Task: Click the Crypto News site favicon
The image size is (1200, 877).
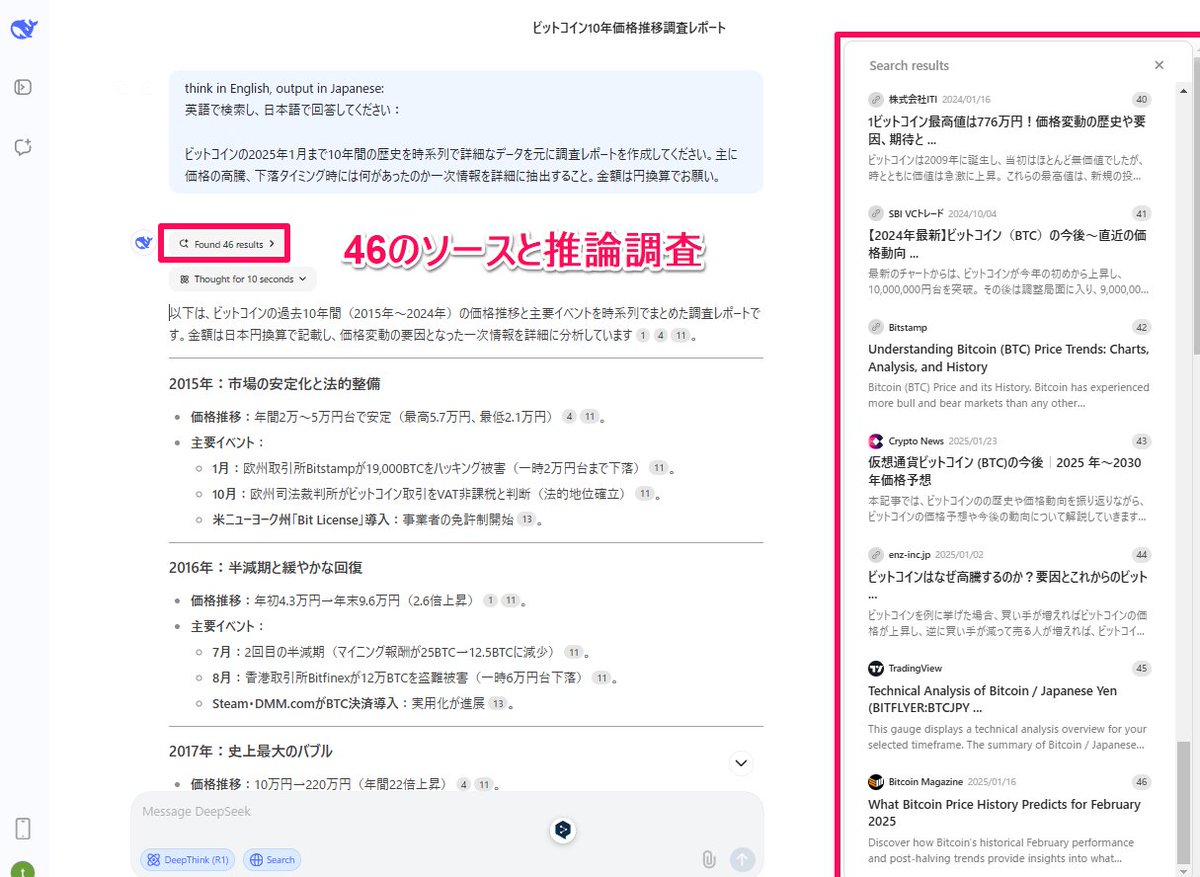Action: (876, 441)
